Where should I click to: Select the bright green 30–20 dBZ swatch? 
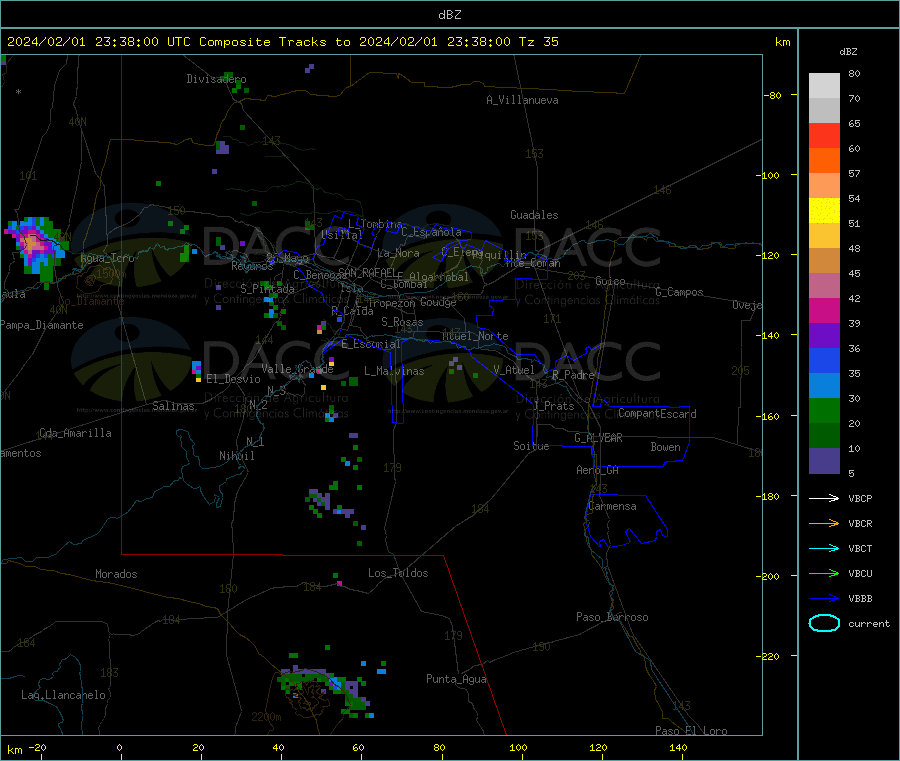pyautogui.click(x=824, y=410)
